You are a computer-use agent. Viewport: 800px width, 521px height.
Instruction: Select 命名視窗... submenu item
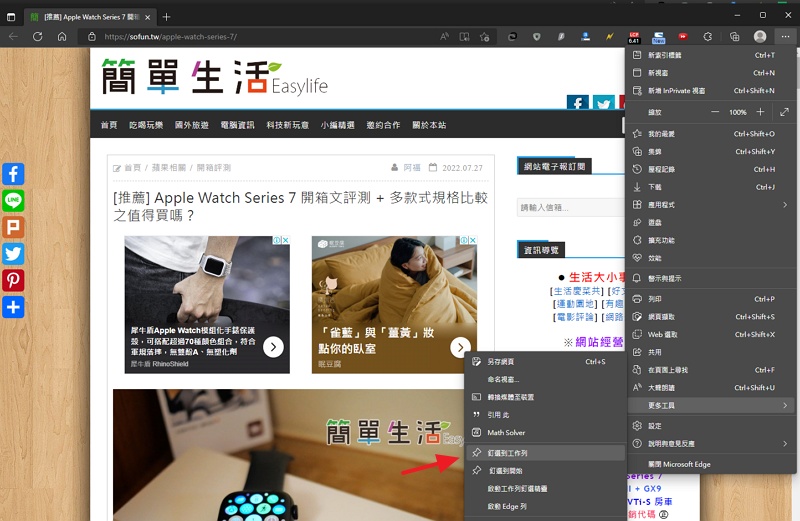(545, 380)
